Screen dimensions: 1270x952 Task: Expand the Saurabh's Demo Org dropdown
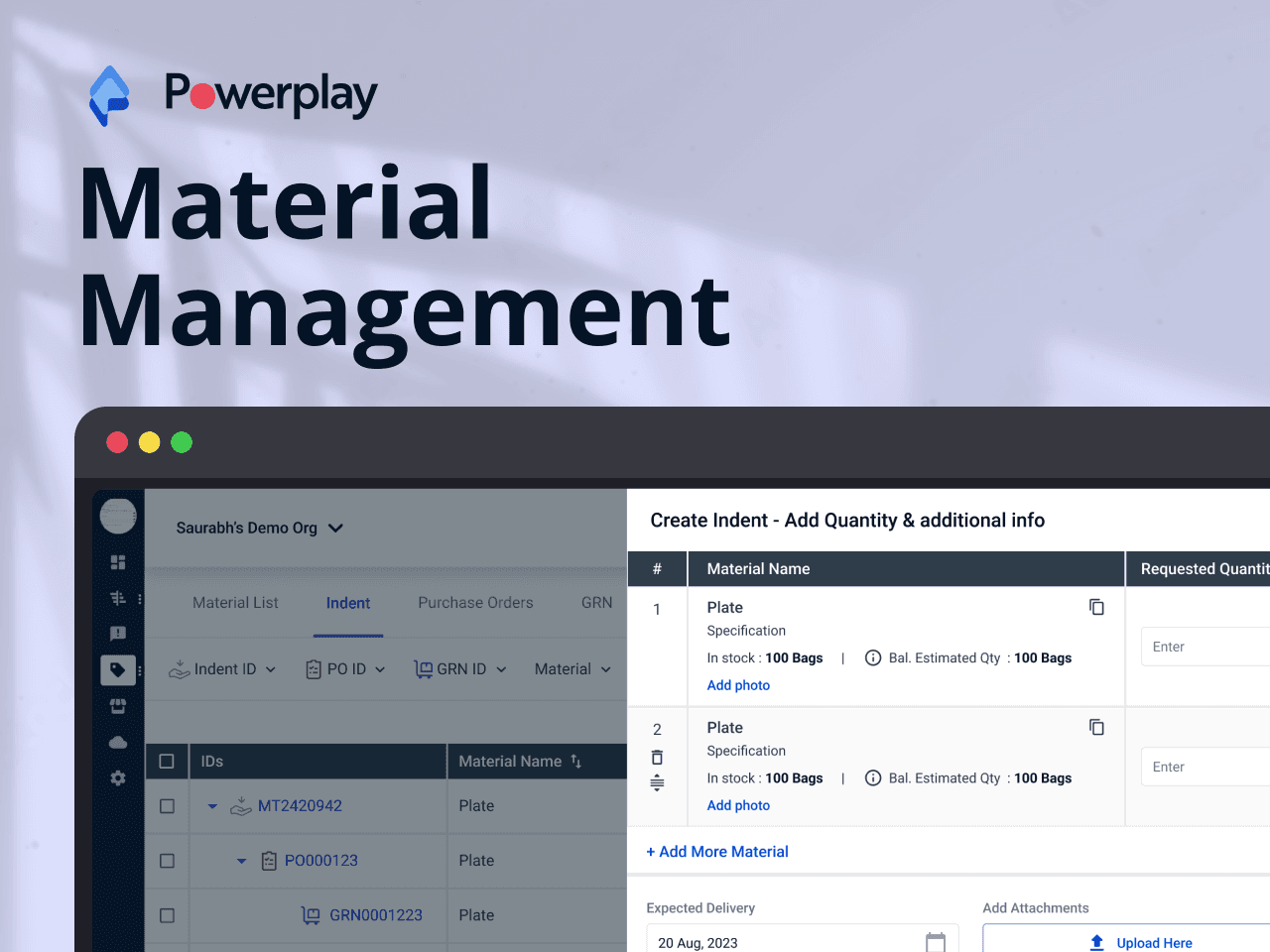point(260,528)
